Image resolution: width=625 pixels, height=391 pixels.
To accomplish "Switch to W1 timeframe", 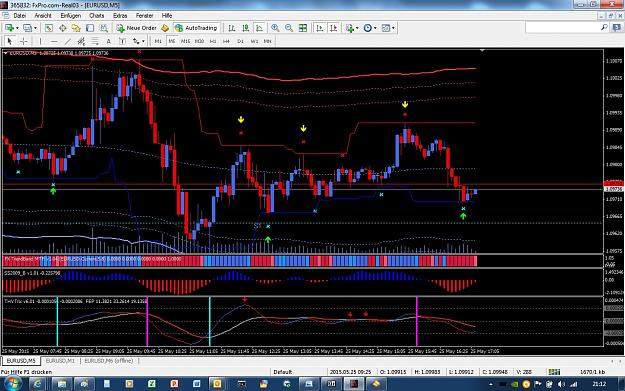I will (x=254, y=41).
